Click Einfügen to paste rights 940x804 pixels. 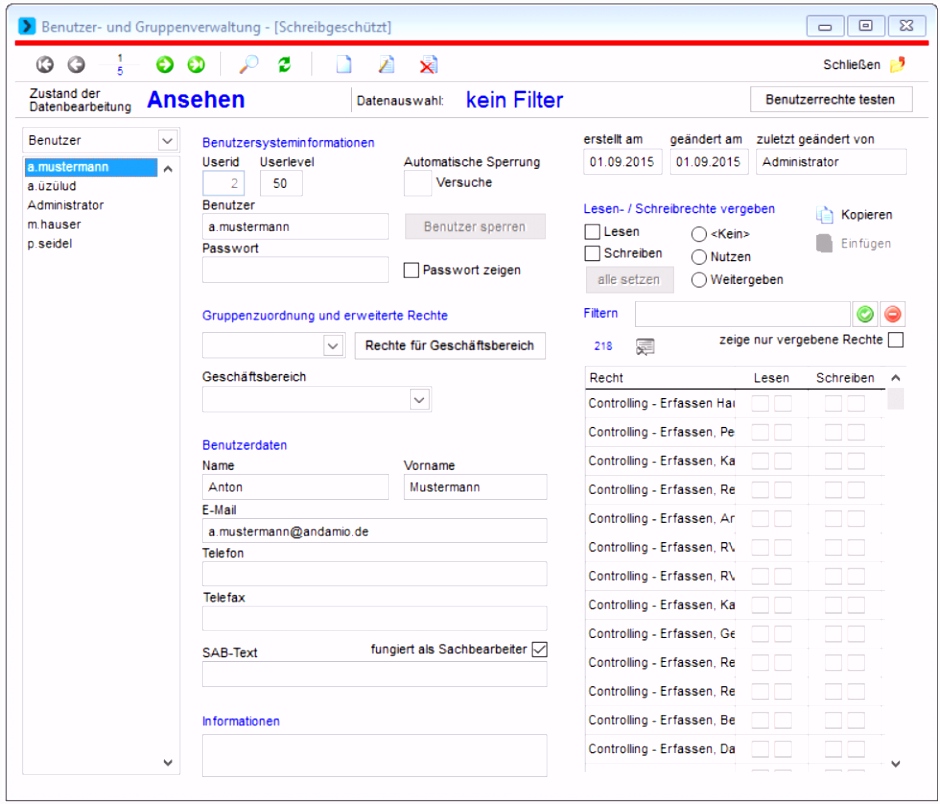coord(854,243)
